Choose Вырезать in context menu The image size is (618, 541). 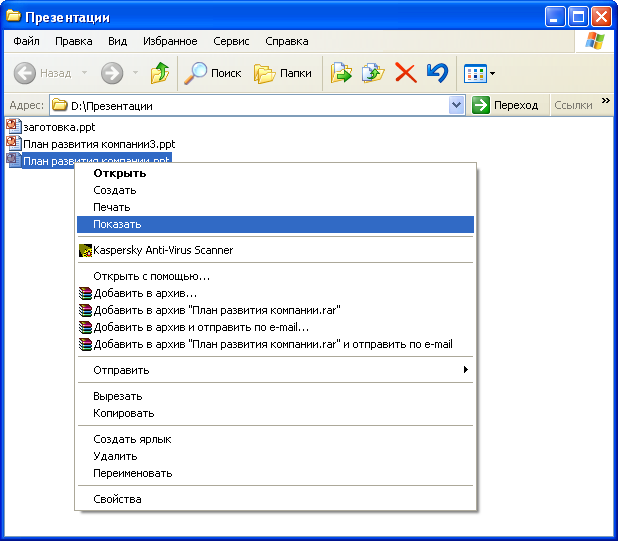275,396
